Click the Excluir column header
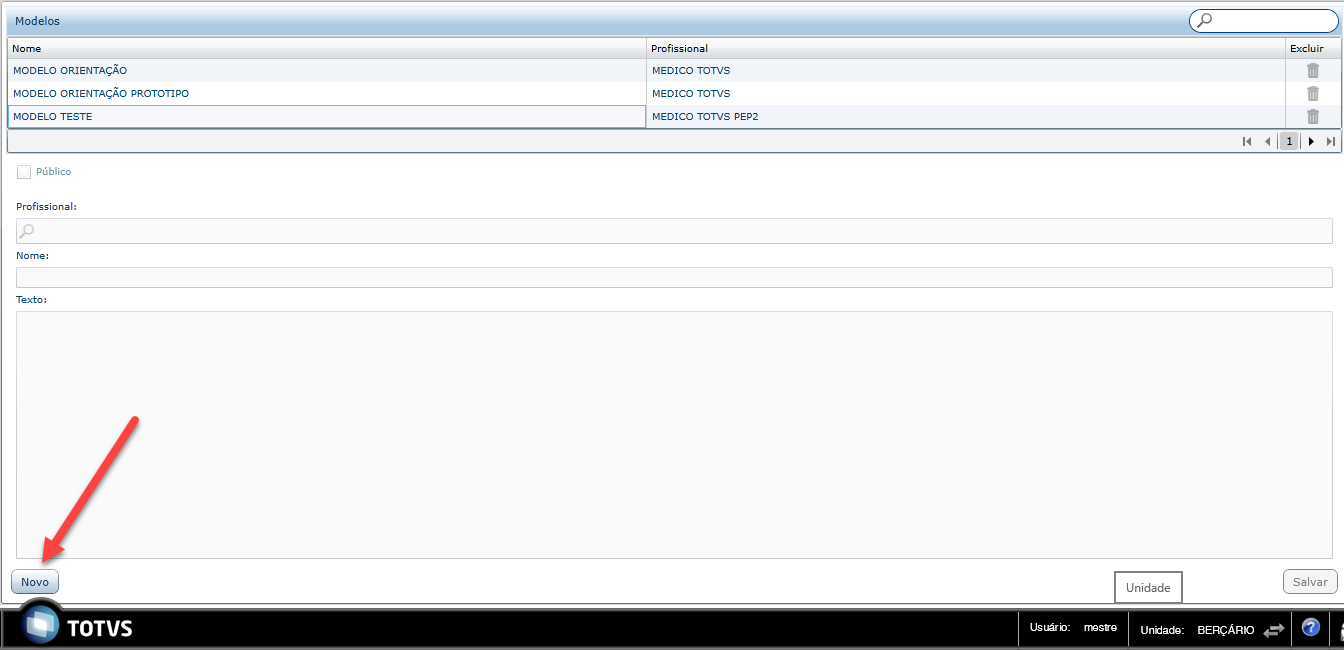1344x650 pixels. pos(1313,48)
